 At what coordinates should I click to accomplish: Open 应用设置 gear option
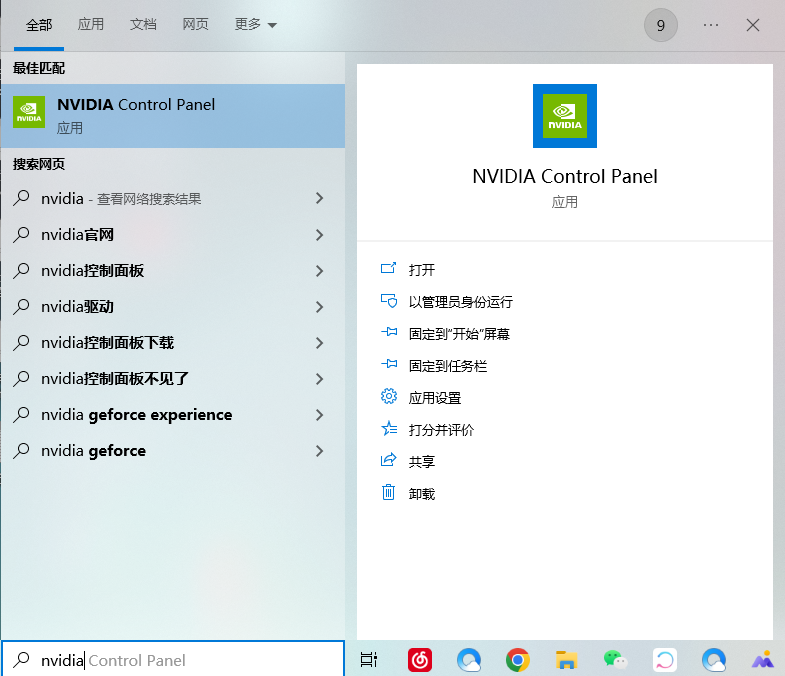click(434, 398)
